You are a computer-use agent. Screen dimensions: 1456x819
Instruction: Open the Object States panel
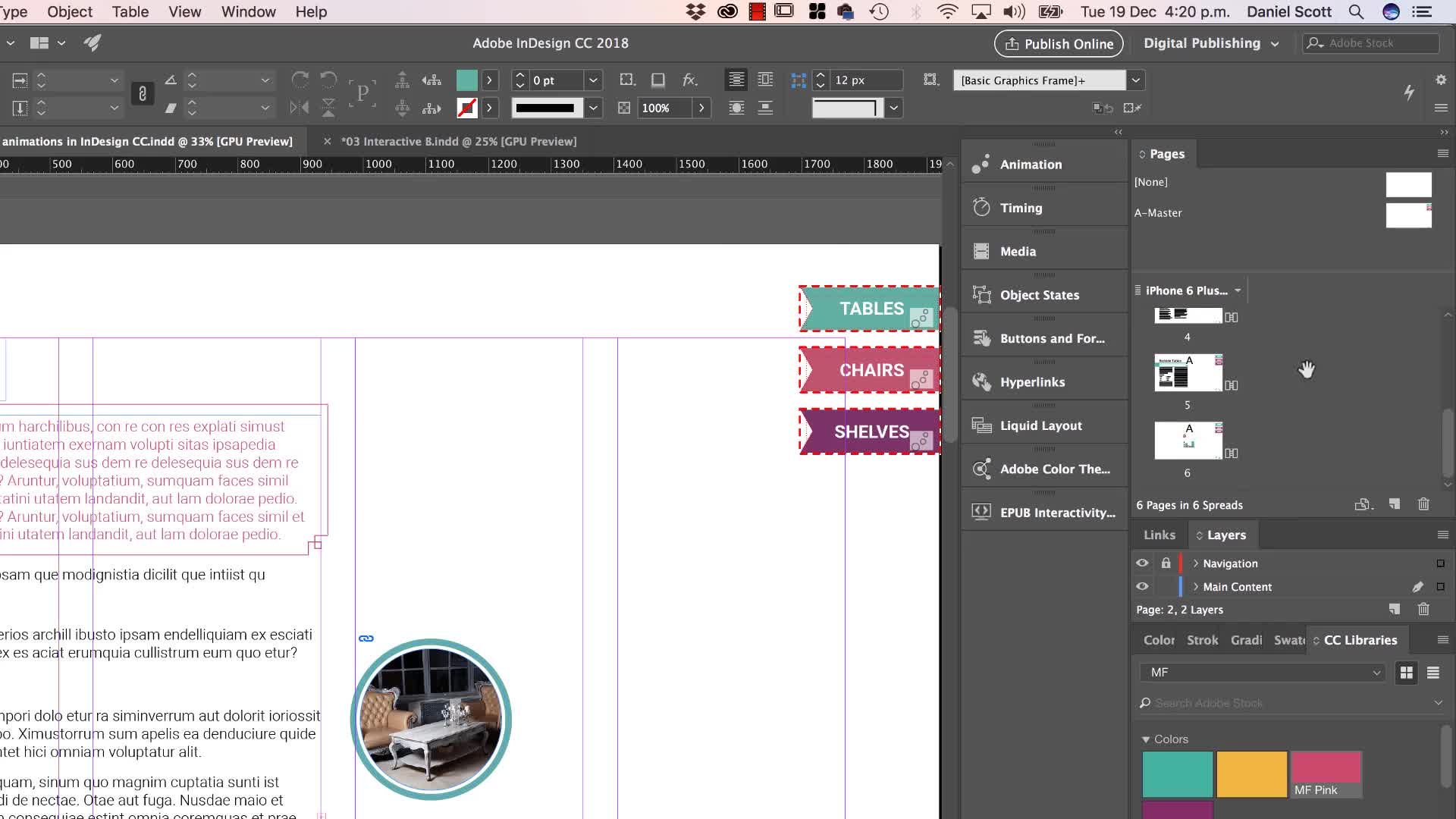tap(1044, 295)
